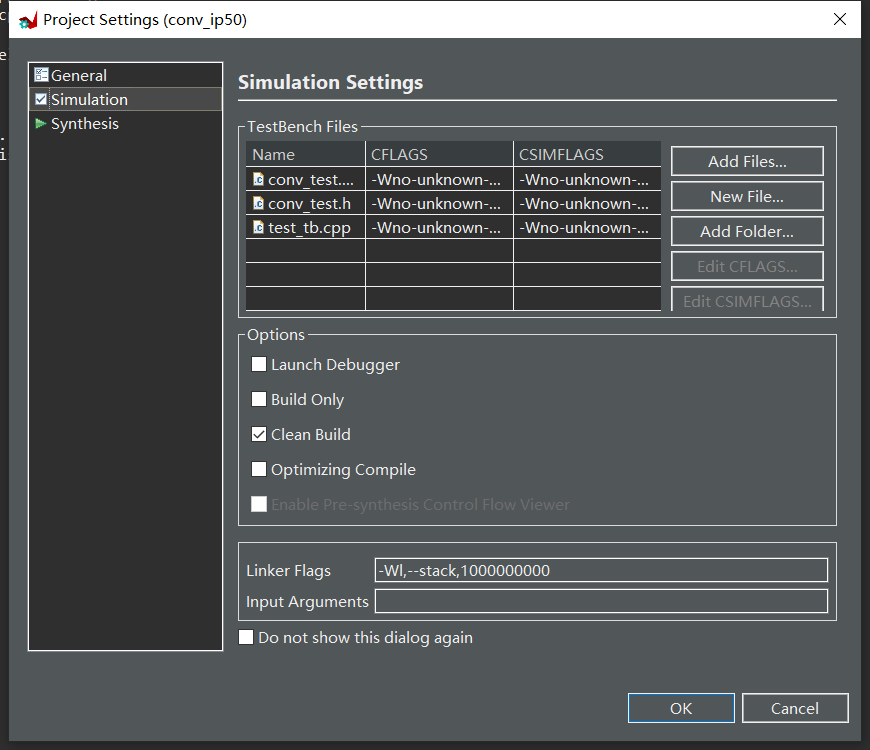Click the file icon beside test_tb.cpp

click(x=256, y=227)
